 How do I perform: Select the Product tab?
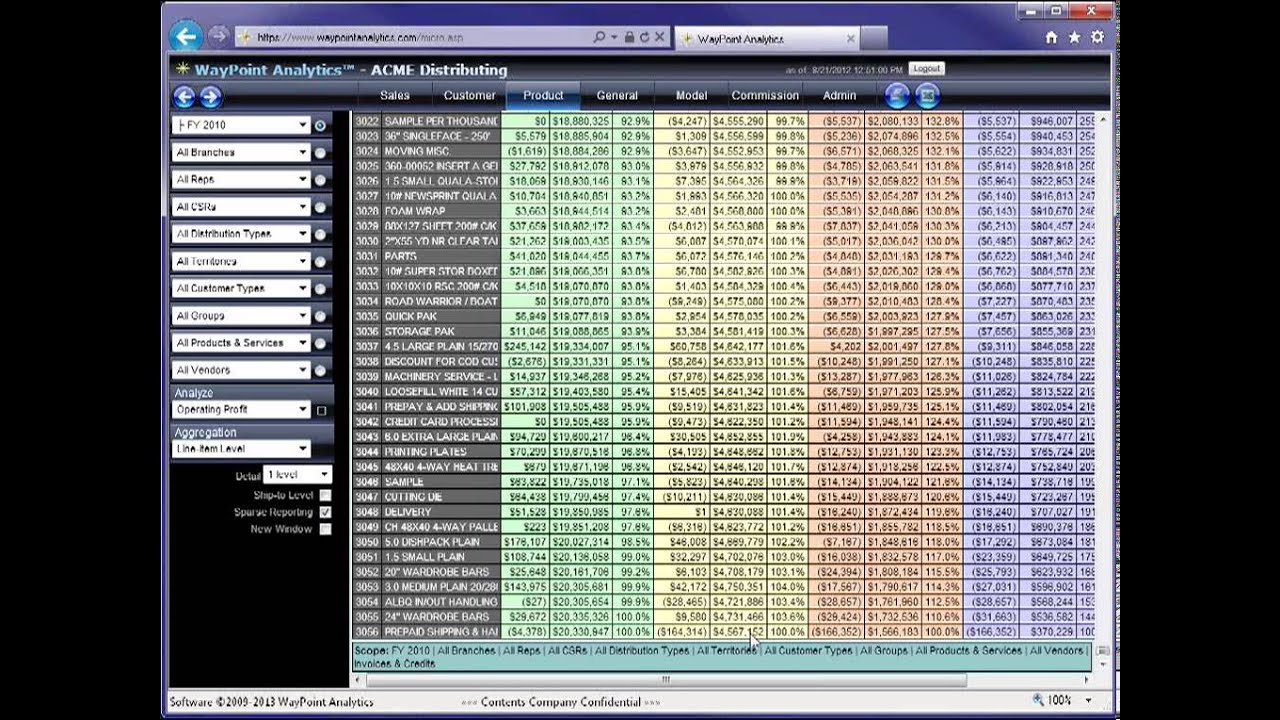543,95
